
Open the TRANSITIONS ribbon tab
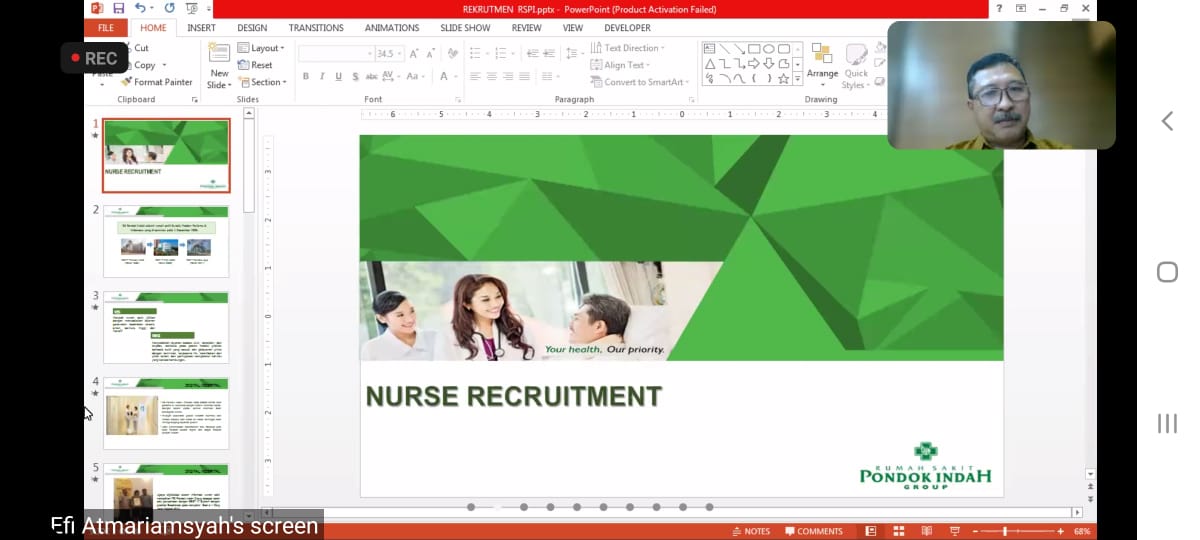[316, 28]
